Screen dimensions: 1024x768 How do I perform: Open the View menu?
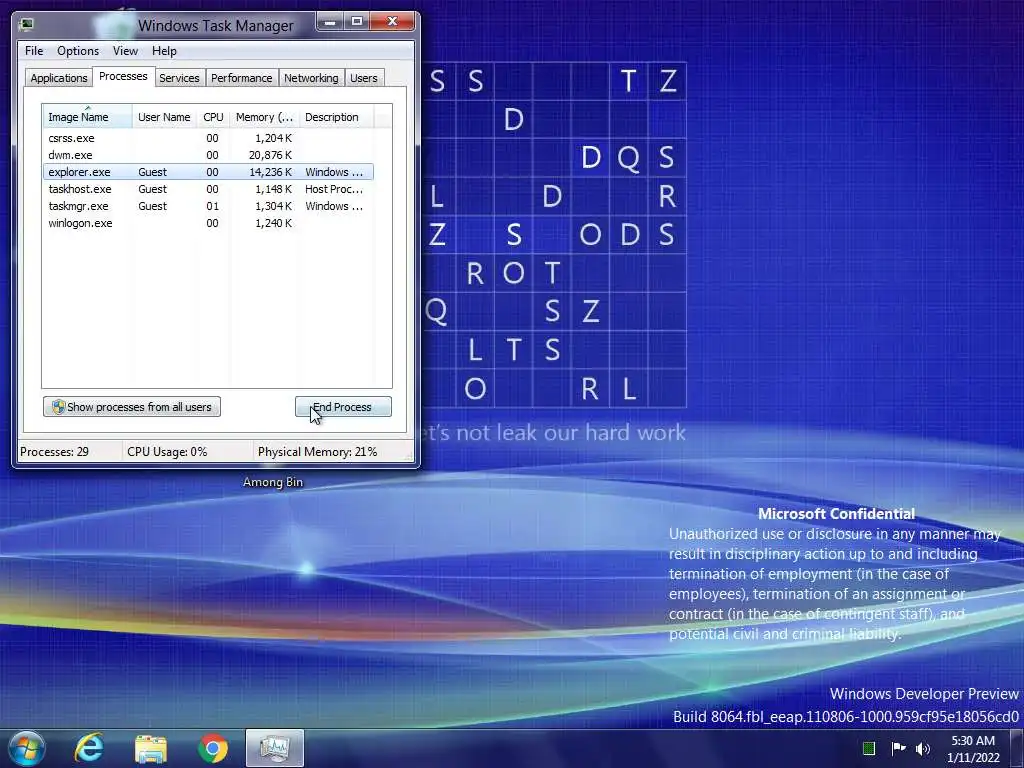pos(125,51)
